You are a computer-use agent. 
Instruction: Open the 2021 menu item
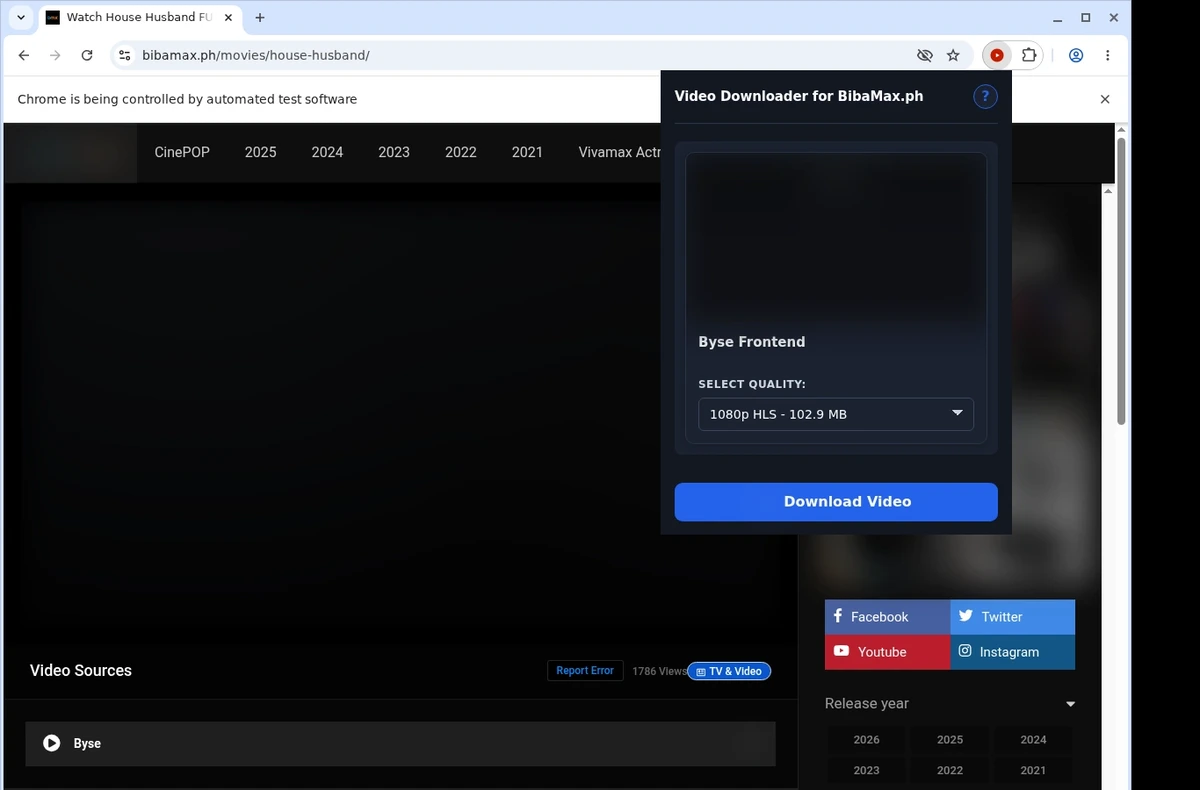[527, 152]
